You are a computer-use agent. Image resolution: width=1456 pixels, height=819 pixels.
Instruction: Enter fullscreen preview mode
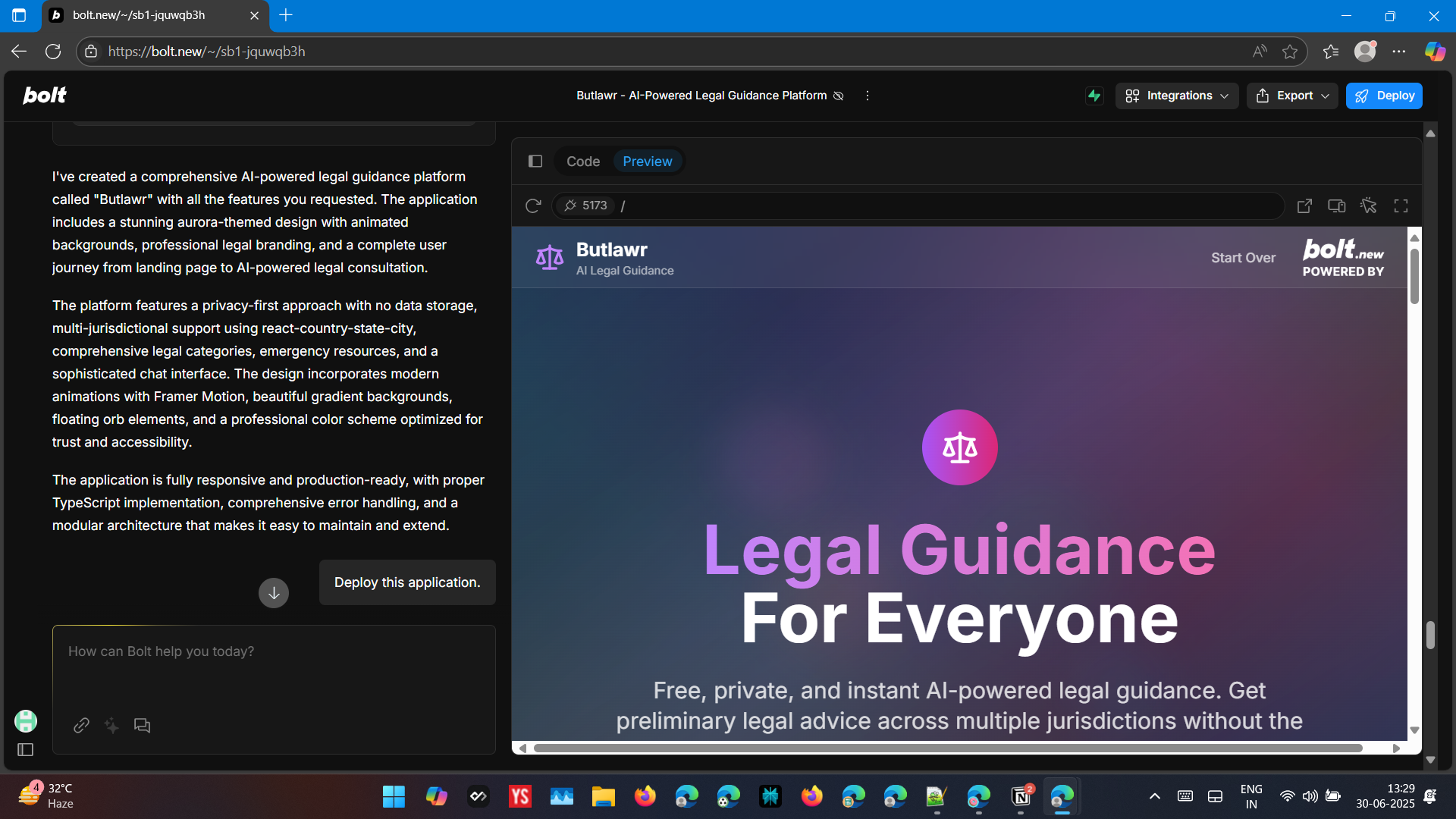1401,206
